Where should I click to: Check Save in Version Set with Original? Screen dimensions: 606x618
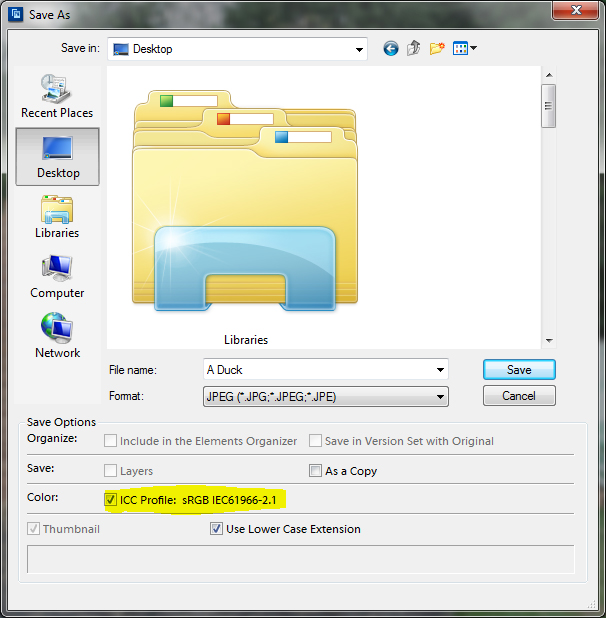coord(315,441)
